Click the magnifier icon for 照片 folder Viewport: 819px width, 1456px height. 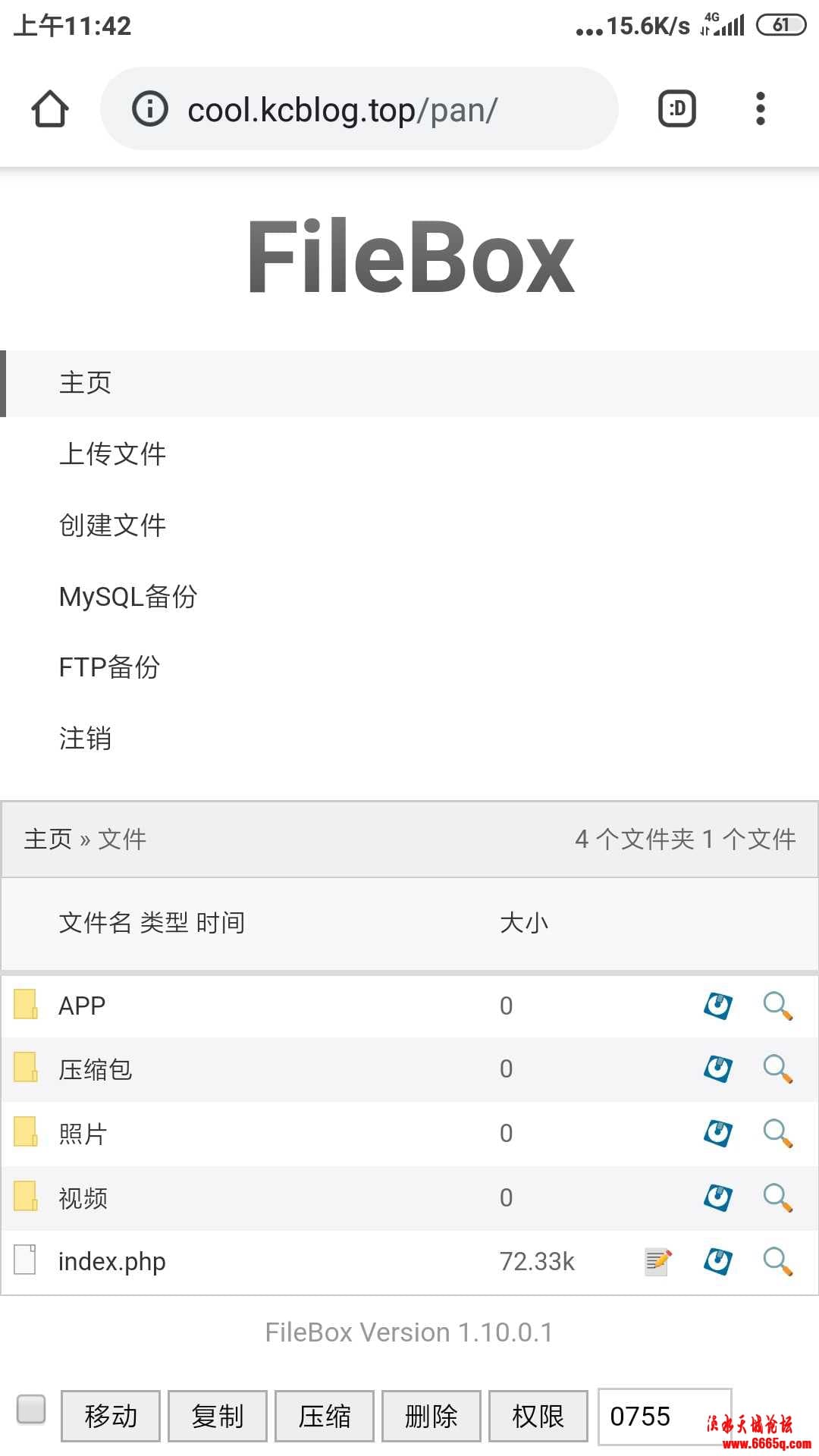[x=778, y=1133]
